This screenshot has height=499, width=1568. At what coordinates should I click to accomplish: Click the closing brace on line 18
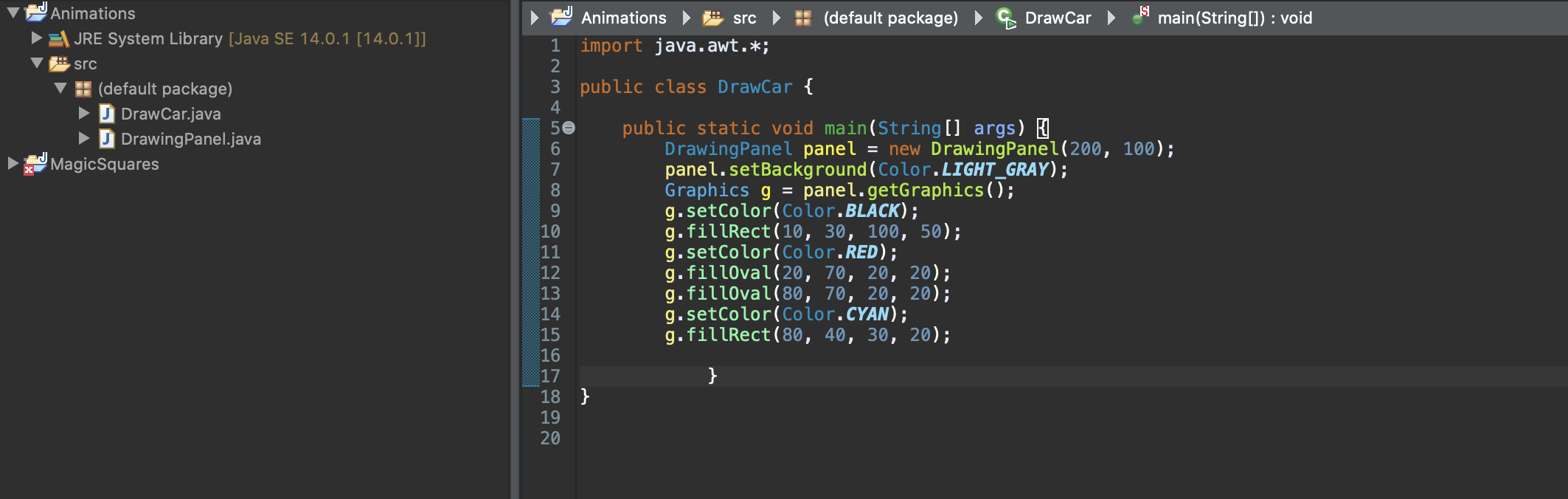pos(585,396)
